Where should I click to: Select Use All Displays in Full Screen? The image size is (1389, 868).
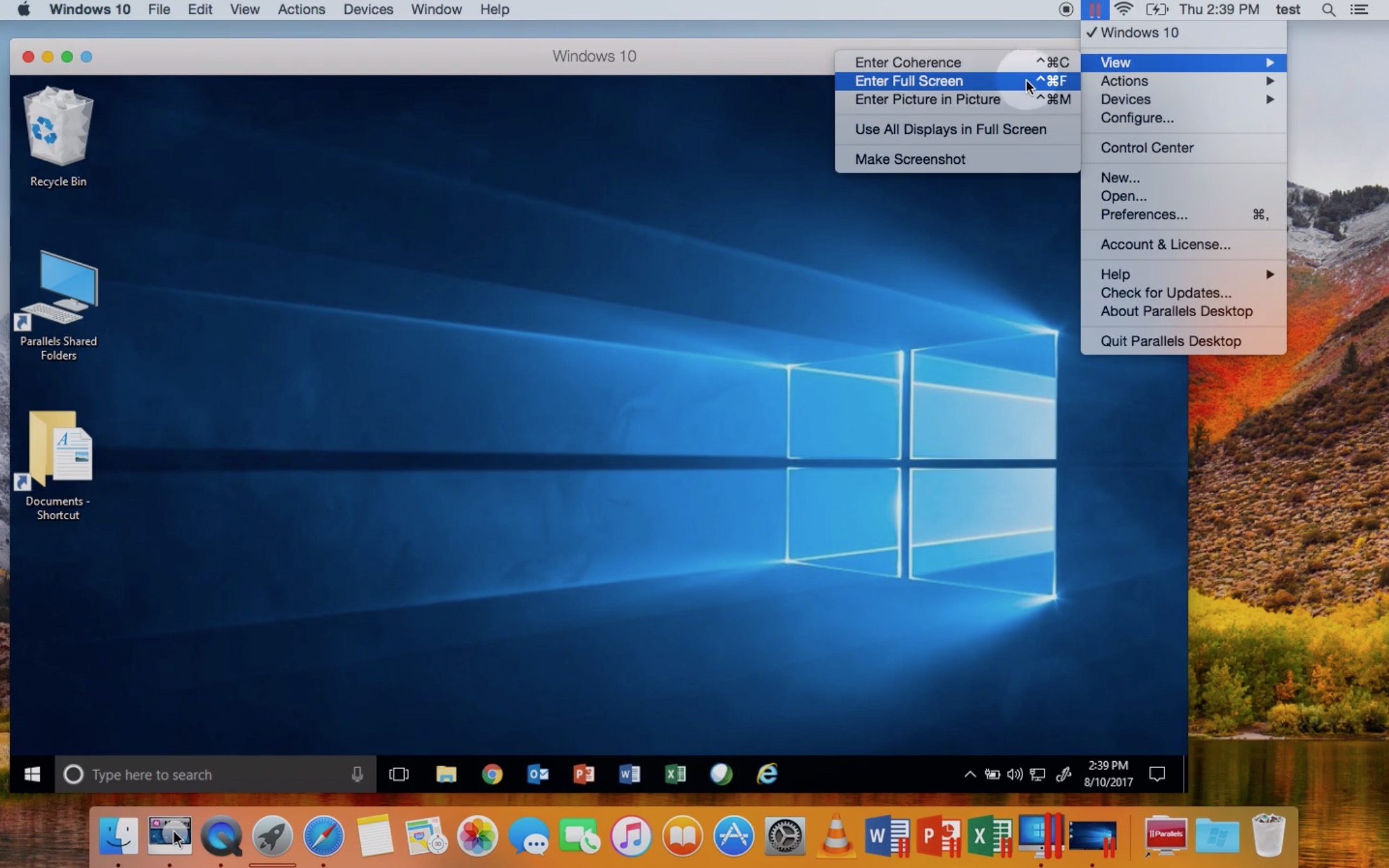(951, 128)
